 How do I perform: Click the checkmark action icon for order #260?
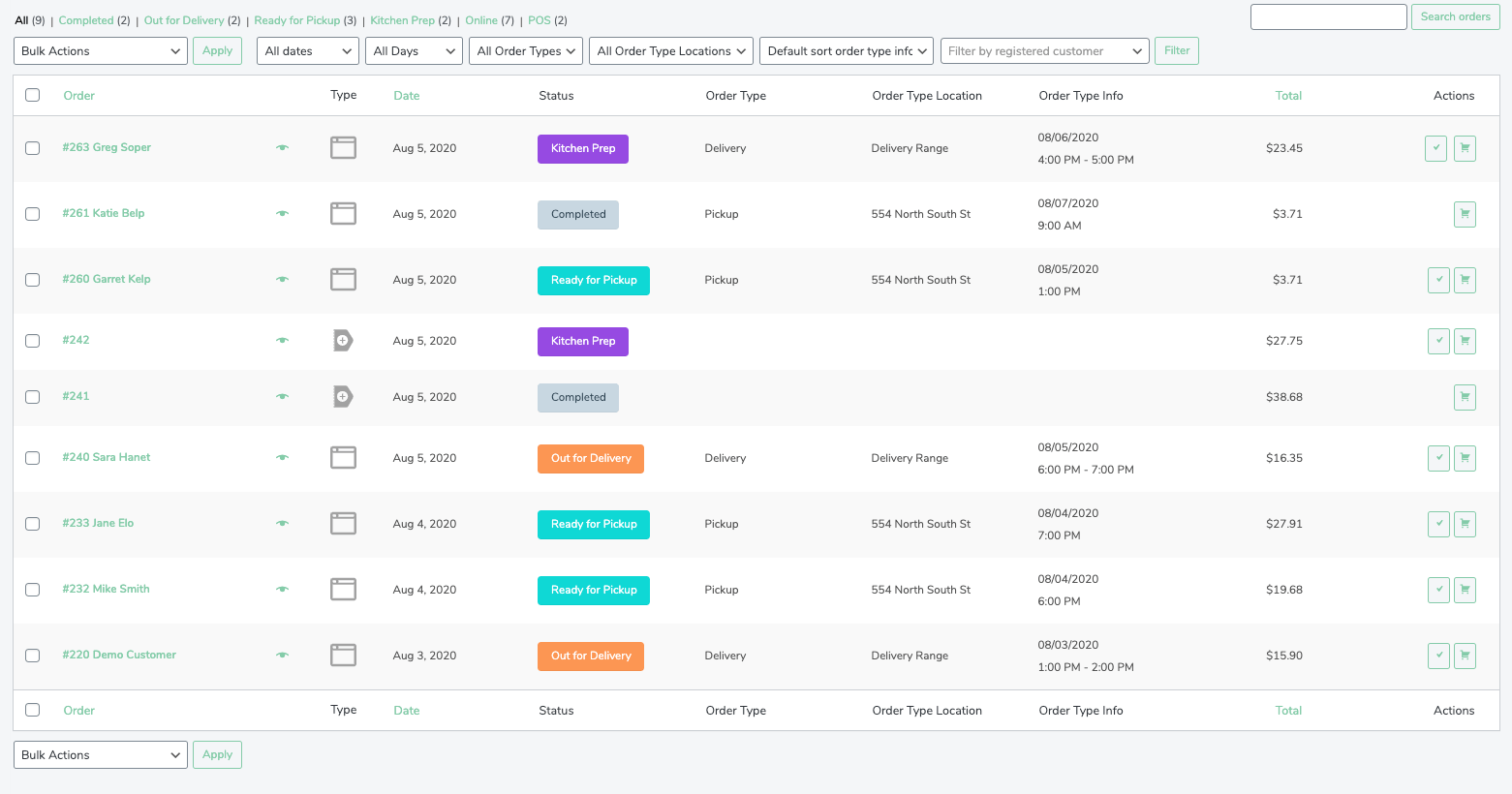(1436, 280)
